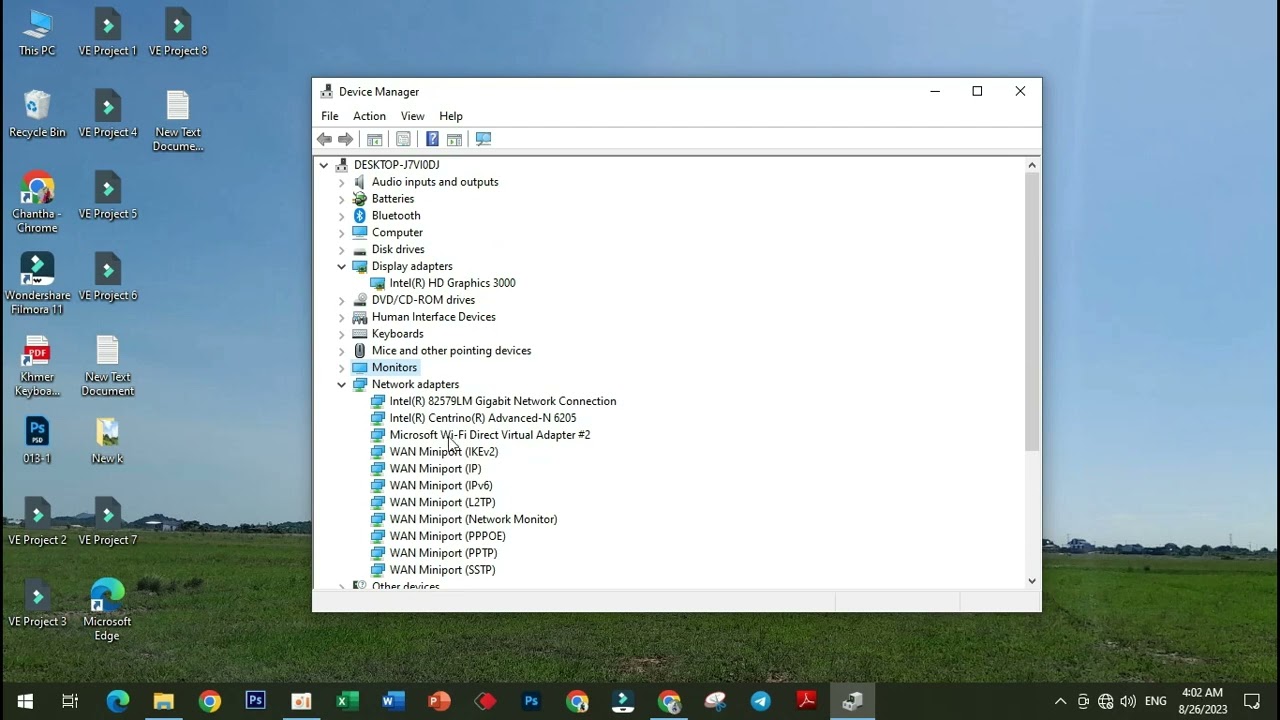
Task: Select WAN Miniport (SSTP)
Action: (442, 570)
